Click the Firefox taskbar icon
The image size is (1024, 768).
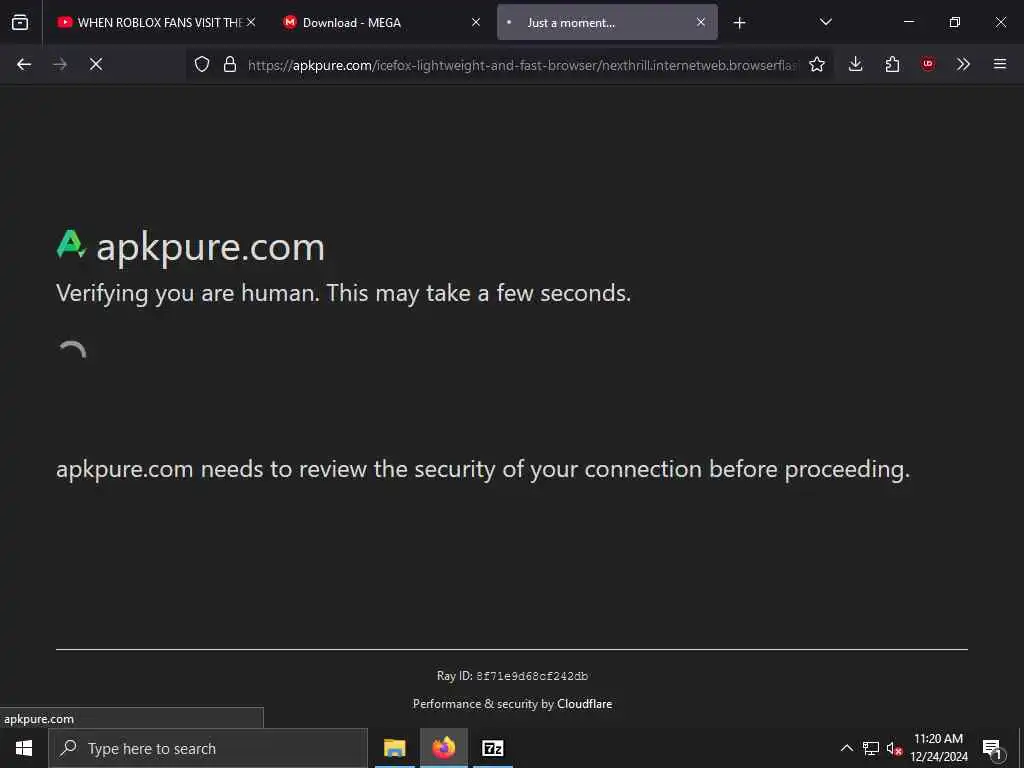444,748
